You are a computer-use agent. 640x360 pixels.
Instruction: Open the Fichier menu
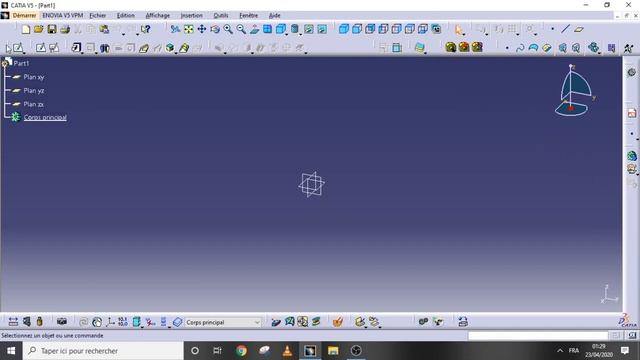click(98, 15)
